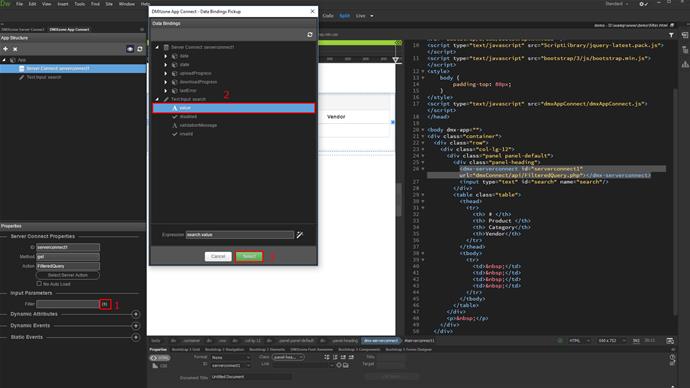
Task: Switch to DMXzone App Connect tab
Action: tap(69, 29)
